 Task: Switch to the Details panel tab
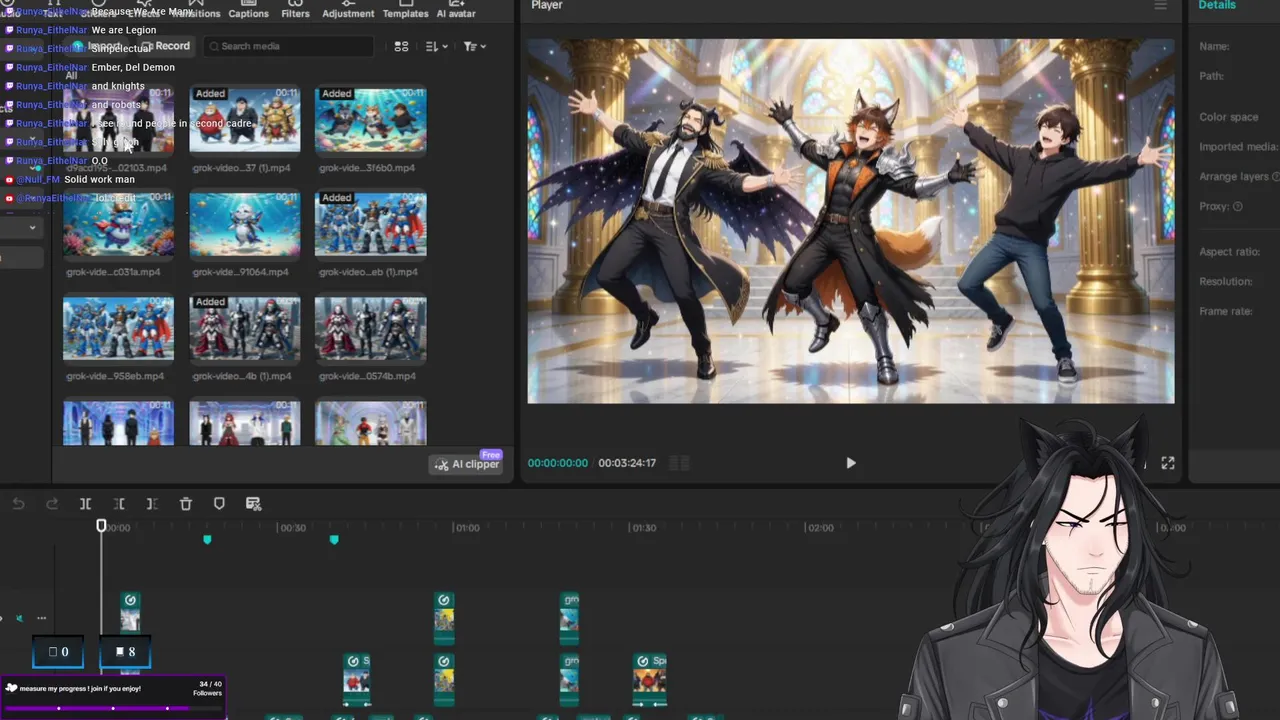click(x=1217, y=5)
